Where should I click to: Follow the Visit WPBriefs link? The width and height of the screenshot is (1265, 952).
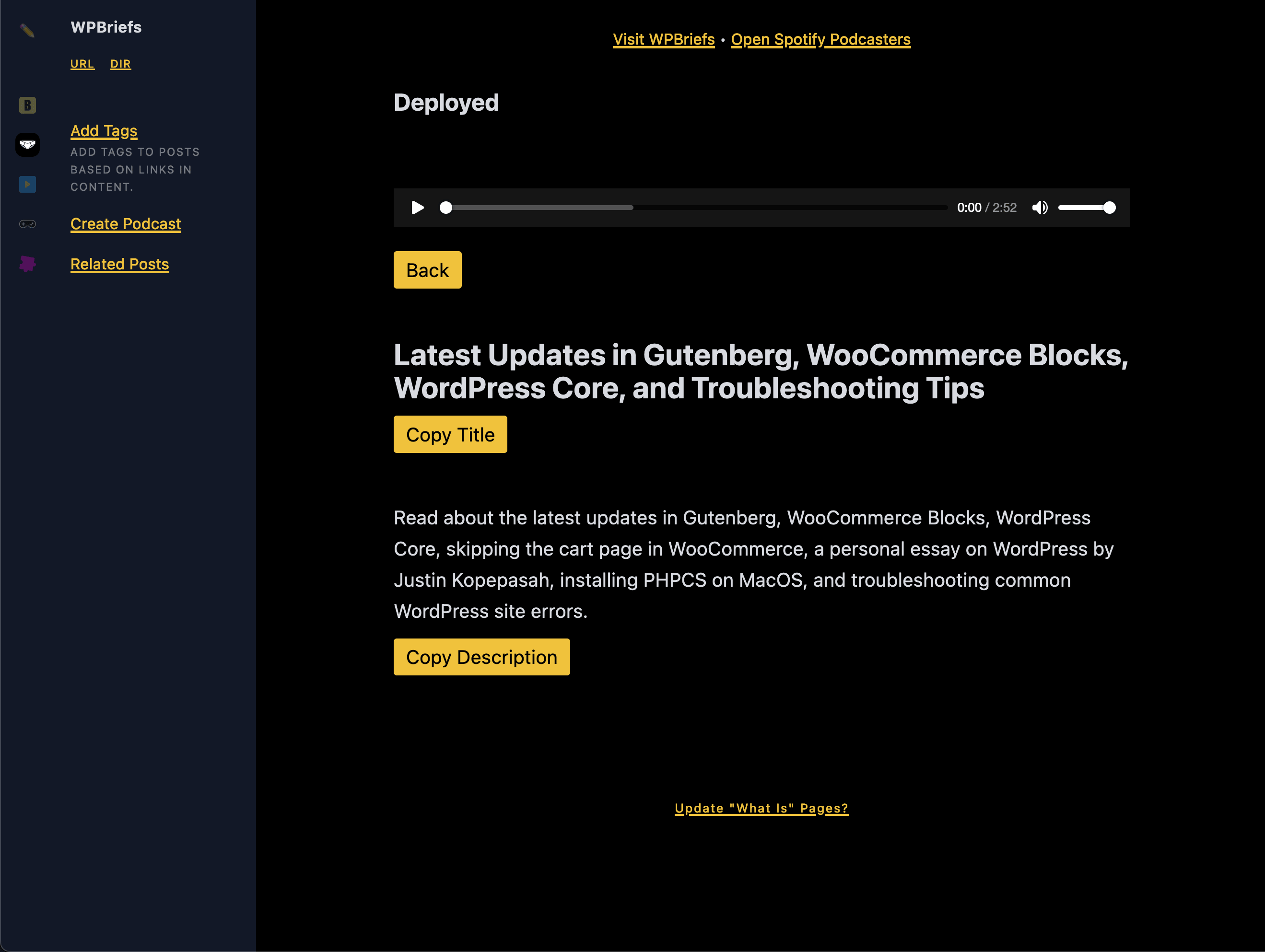click(x=663, y=39)
